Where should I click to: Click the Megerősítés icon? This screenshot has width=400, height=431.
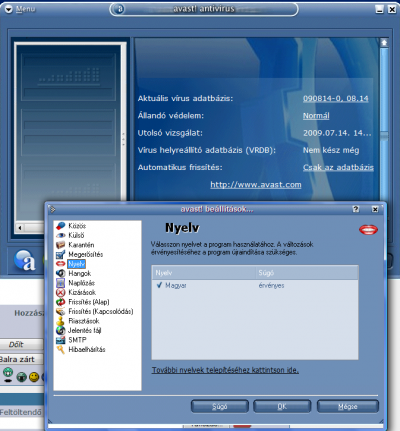(61, 254)
